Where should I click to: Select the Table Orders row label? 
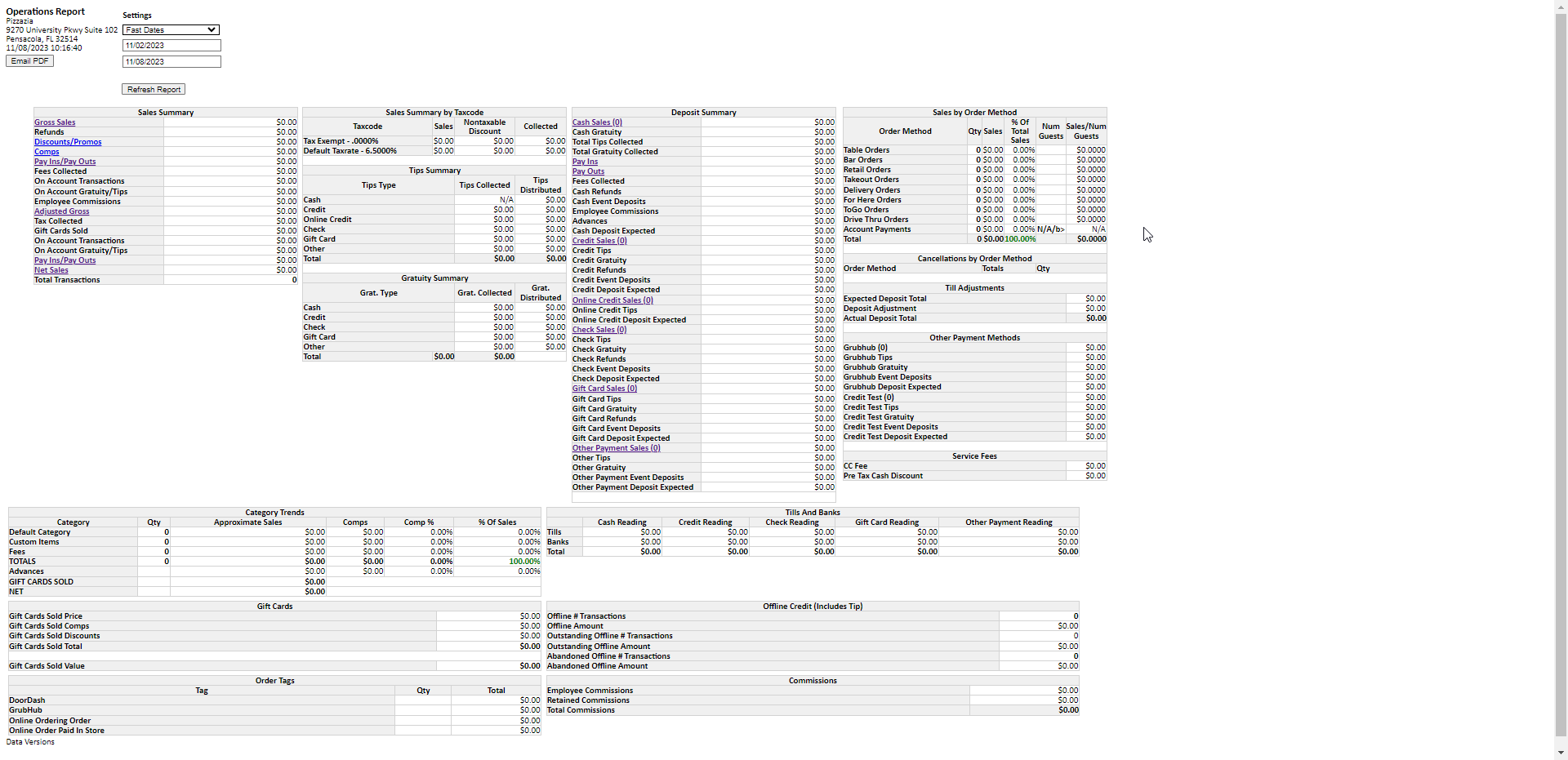click(x=866, y=150)
